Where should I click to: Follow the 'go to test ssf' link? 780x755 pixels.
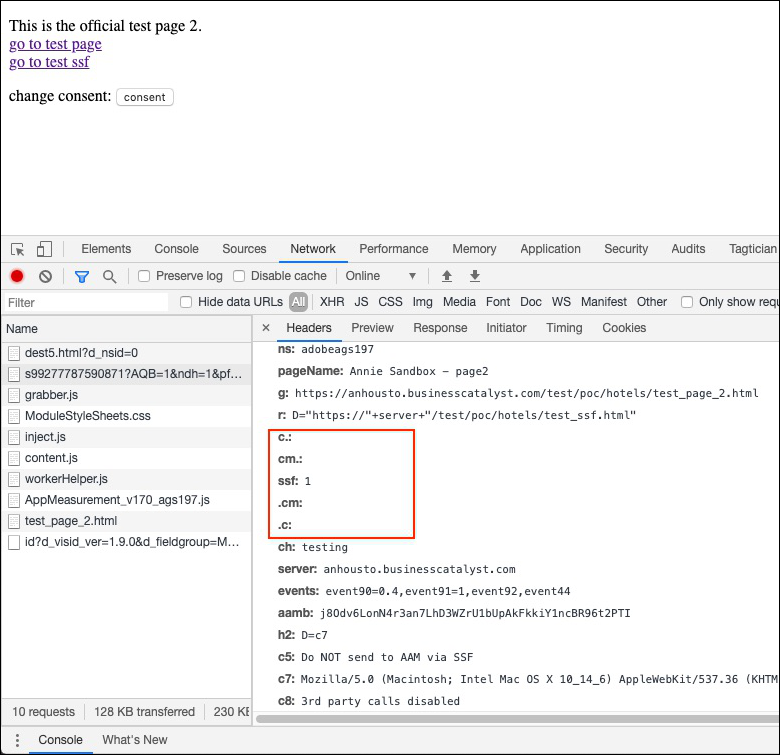(49, 62)
